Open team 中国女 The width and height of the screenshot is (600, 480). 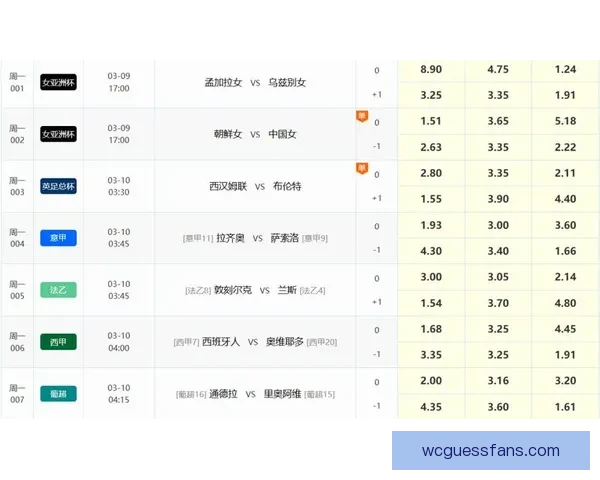coord(282,134)
